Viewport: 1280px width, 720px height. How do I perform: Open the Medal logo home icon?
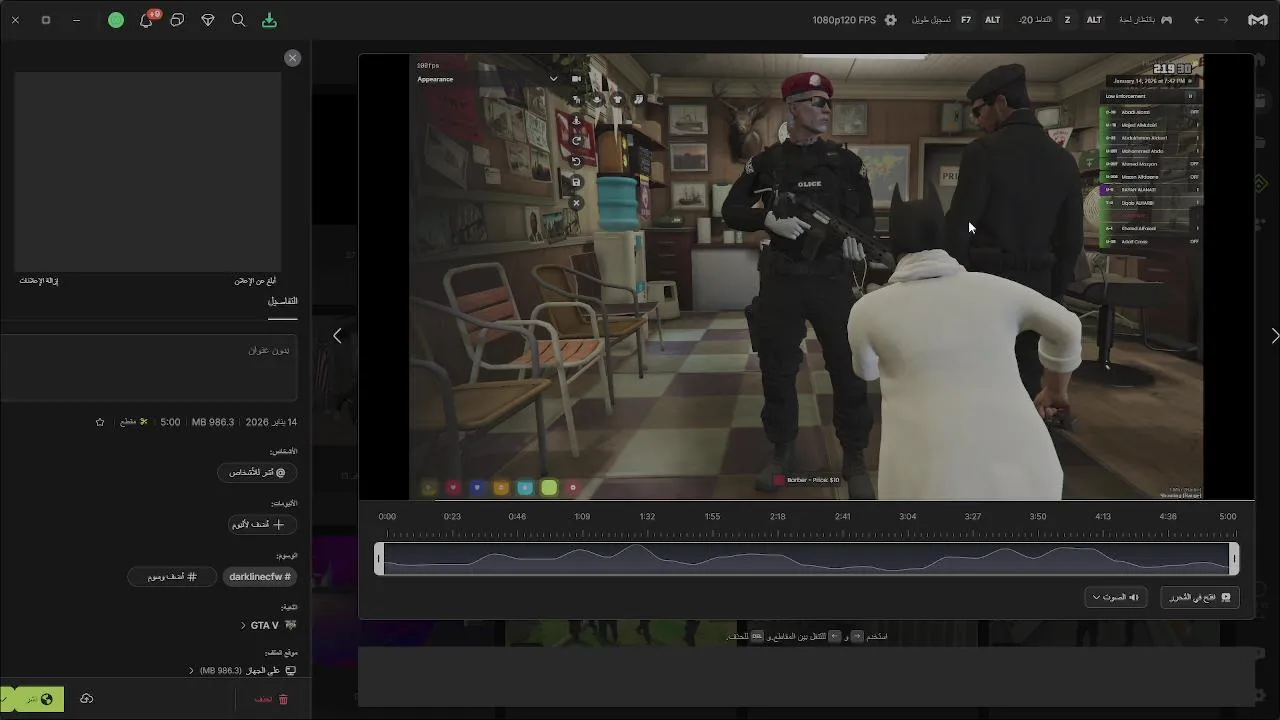[x=1257, y=20]
